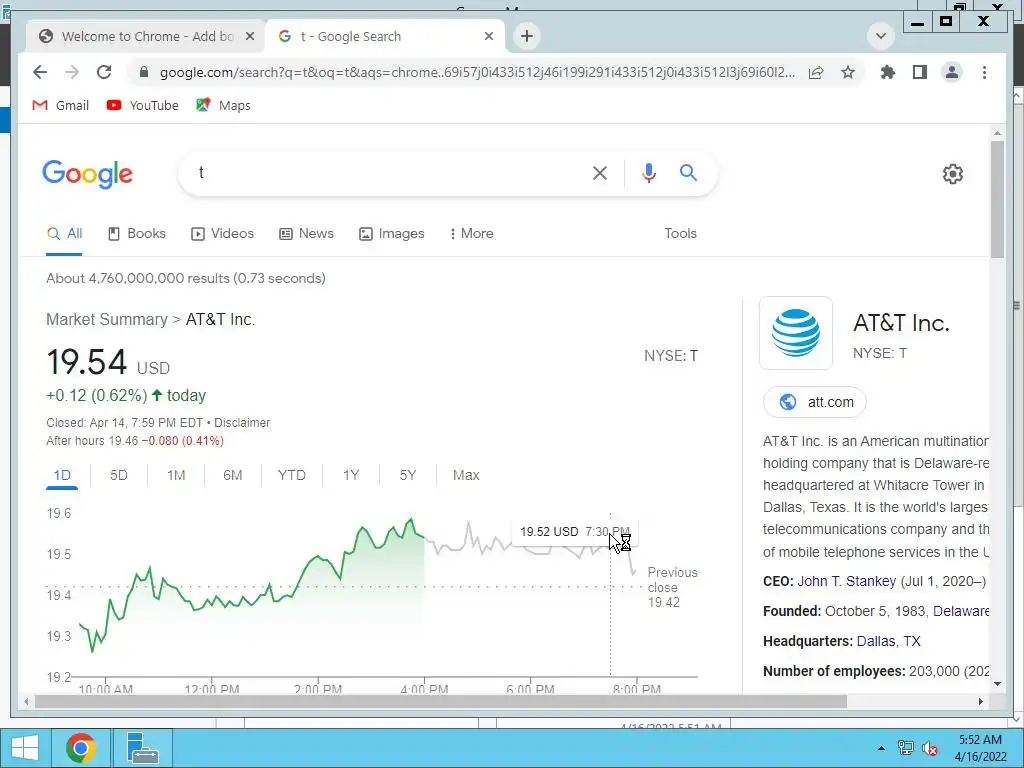Switch to News results

[x=306, y=234]
